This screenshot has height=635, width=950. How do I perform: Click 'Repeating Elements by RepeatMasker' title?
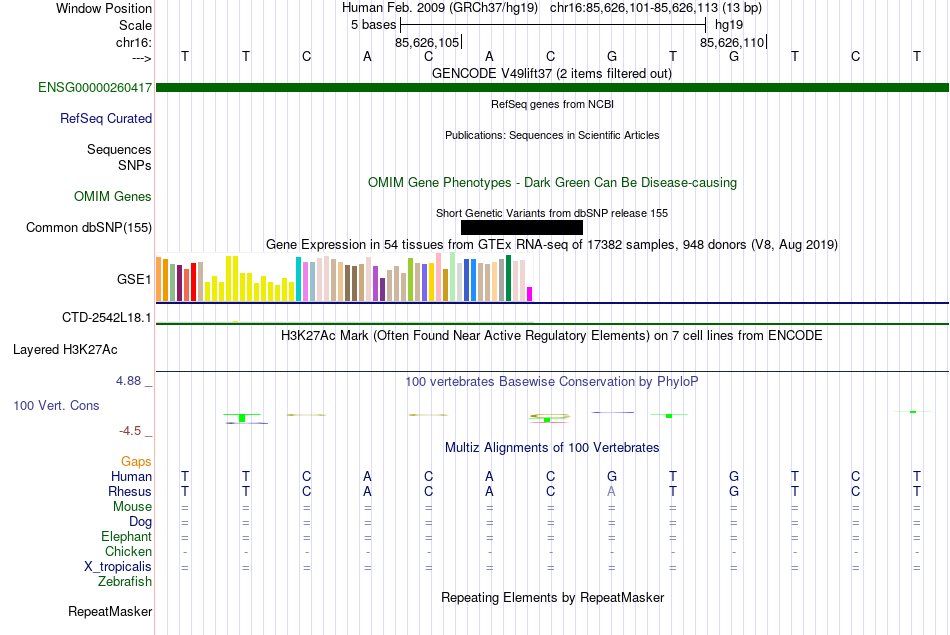pos(553,598)
